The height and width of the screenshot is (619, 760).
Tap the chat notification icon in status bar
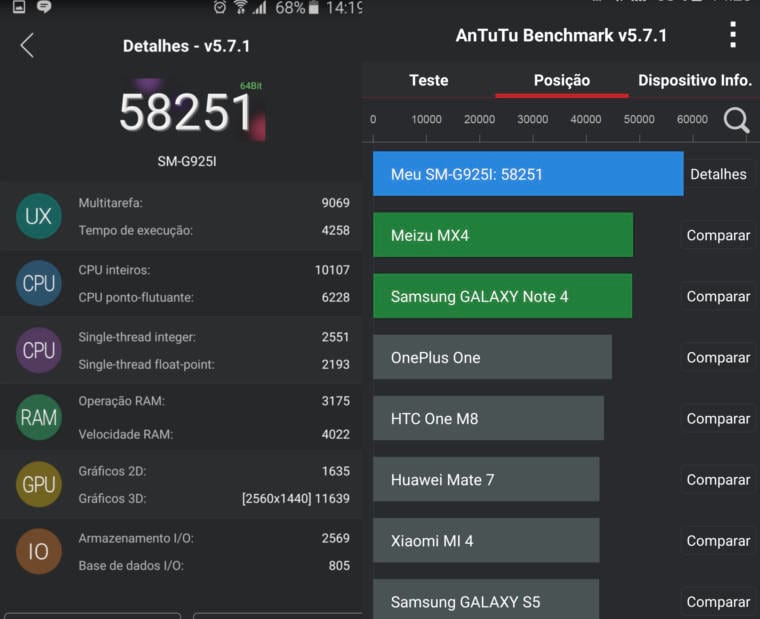[44, 7]
